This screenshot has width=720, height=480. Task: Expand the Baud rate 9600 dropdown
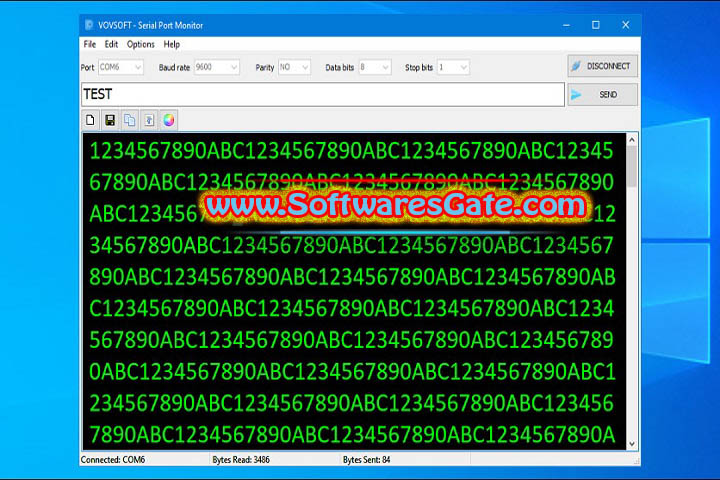(217, 67)
